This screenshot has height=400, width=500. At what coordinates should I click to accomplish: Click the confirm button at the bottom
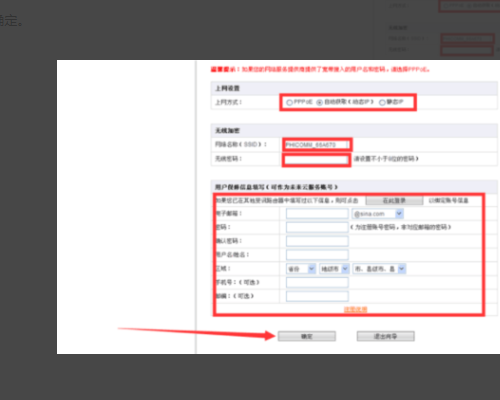(307, 336)
